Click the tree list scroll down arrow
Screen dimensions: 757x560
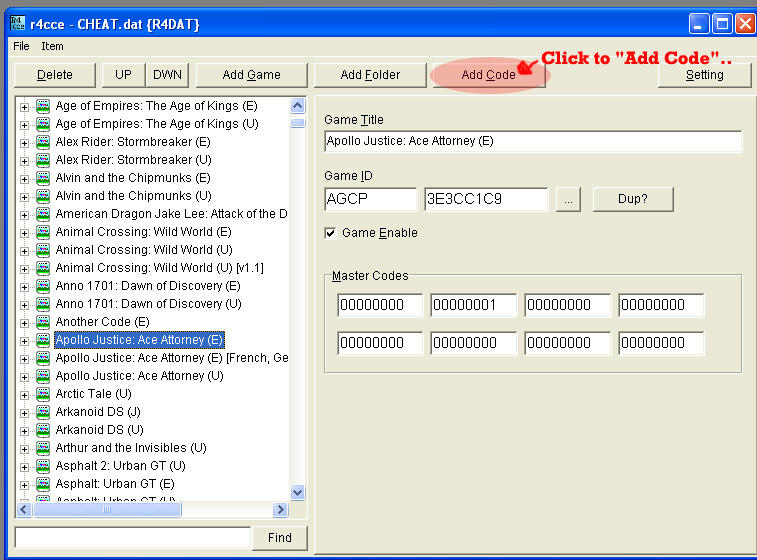(x=298, y=492)
